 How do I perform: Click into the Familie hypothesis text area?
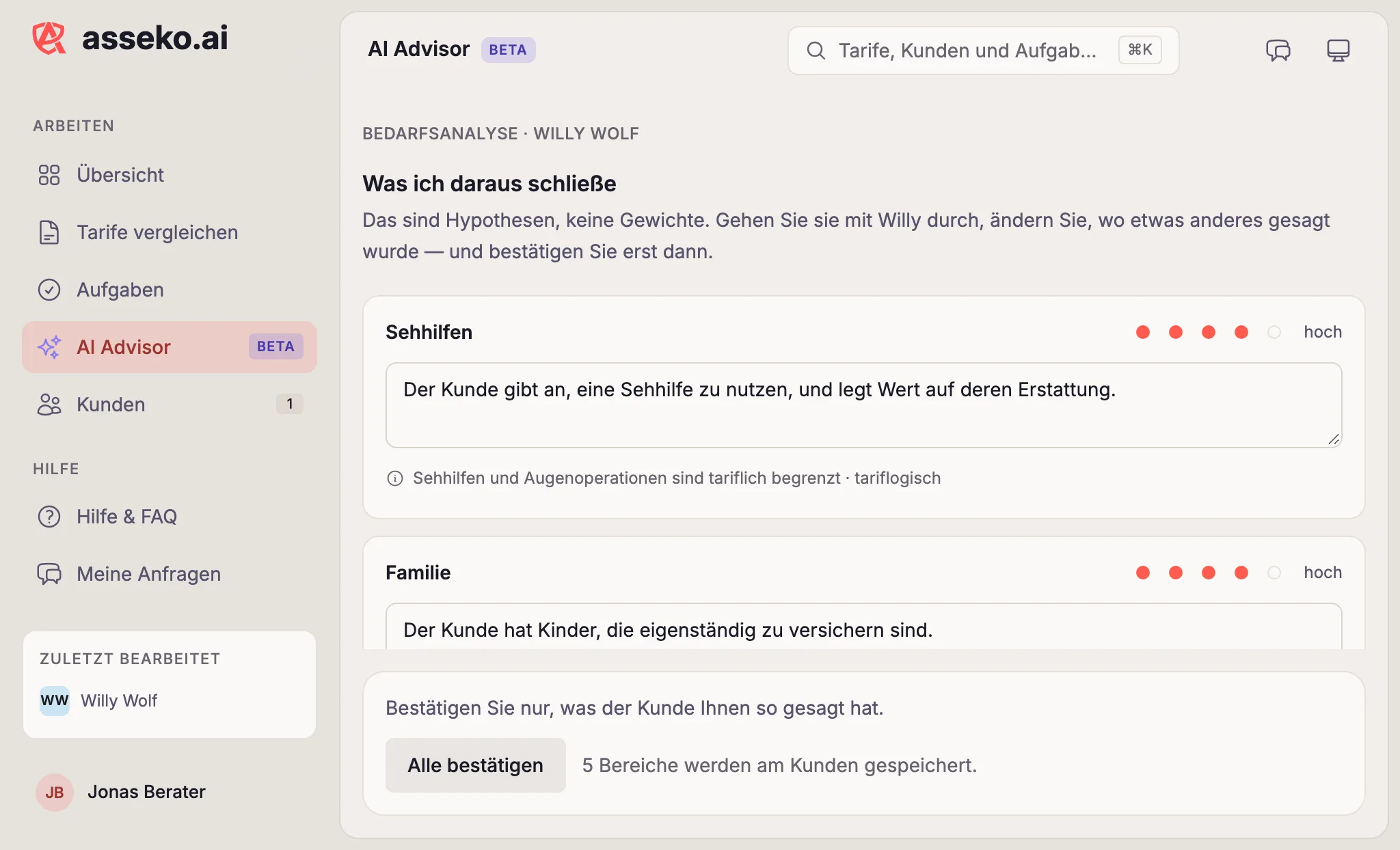[864, 626]
